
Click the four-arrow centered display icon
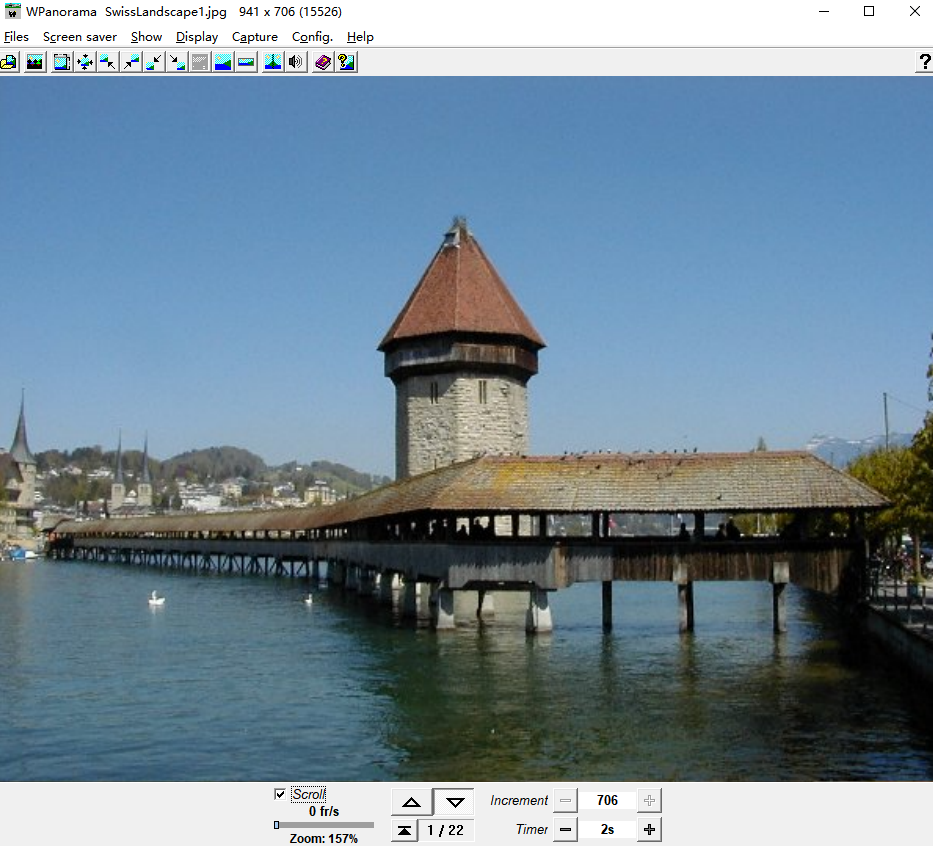85,62
